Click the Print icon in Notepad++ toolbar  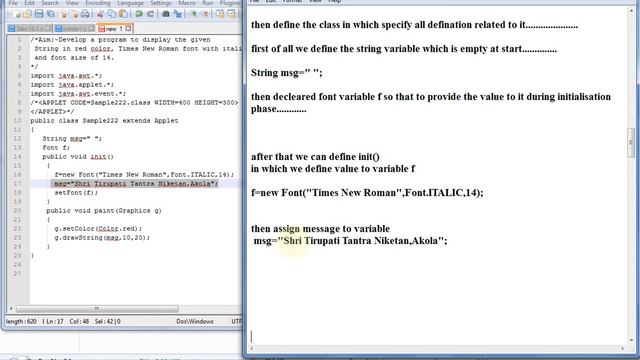85,14
